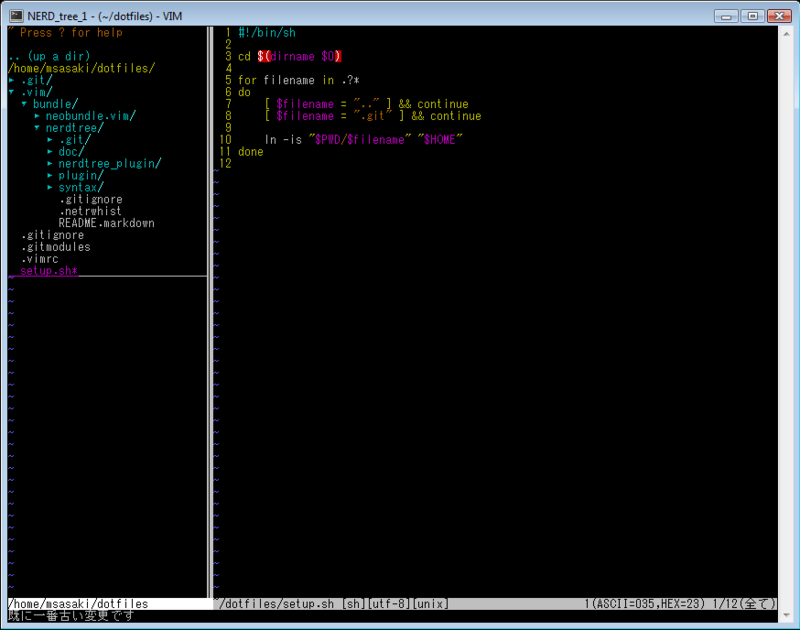
Task: Click the [utf-8] encoding indicator
Action: coord(389,604)
